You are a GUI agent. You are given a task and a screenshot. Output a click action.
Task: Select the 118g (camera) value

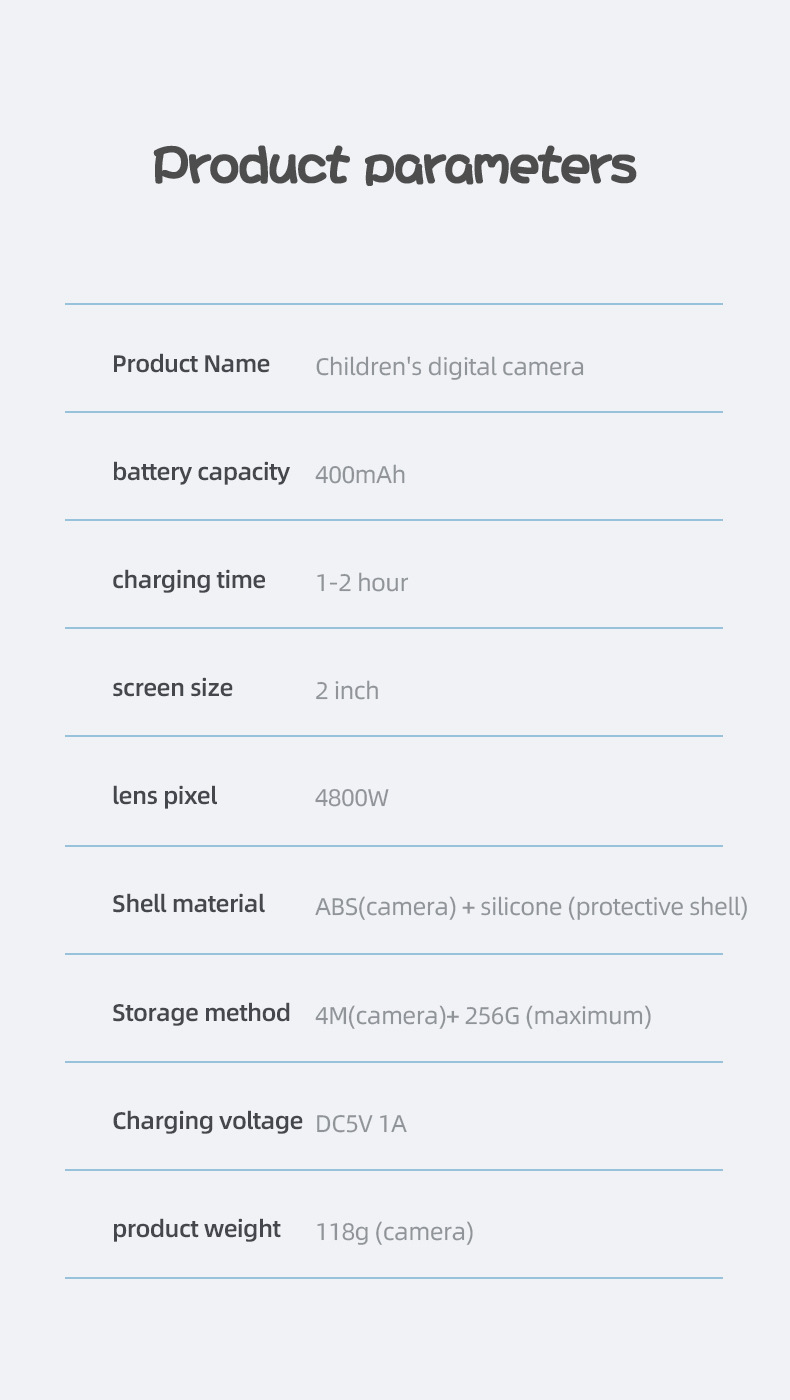[394, 1232]
